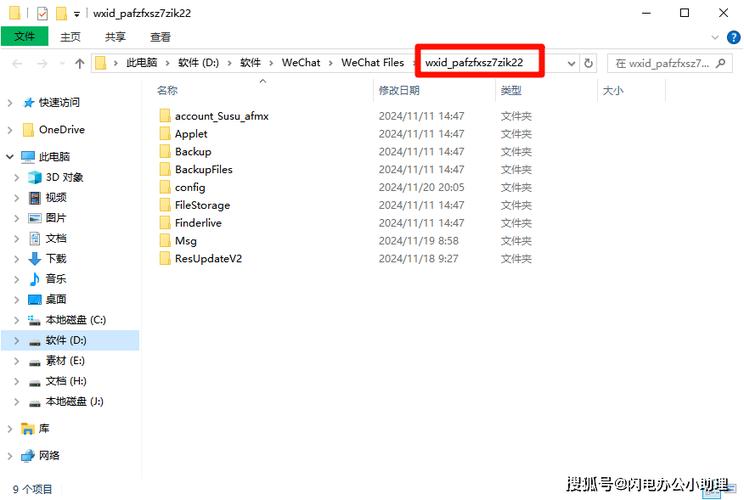Sort by the 修改日期 column header
The width and height of the screenshot is (744, 500).
[x=399, y=90]
